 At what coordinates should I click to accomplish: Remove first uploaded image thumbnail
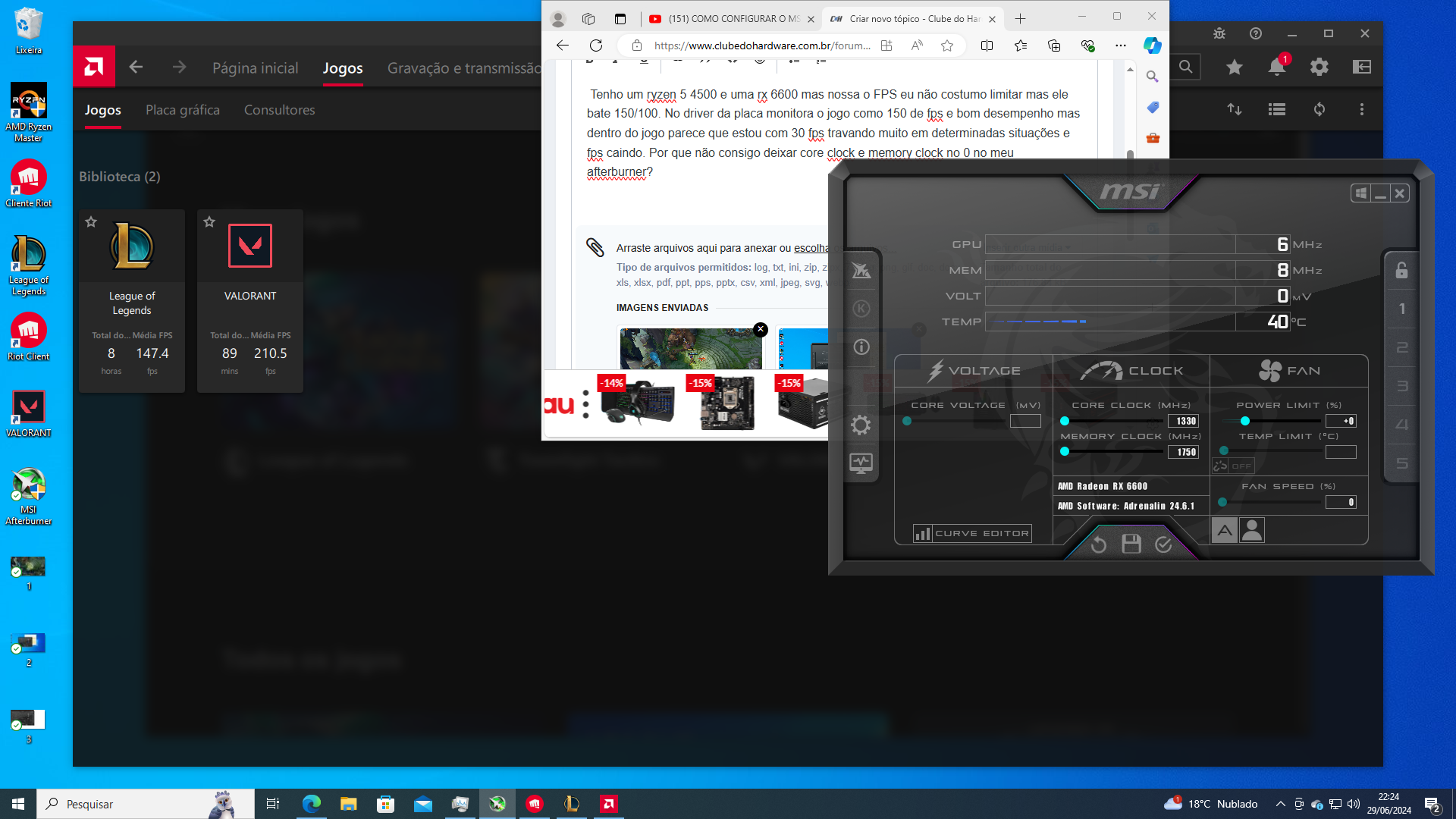coord(761,329)
